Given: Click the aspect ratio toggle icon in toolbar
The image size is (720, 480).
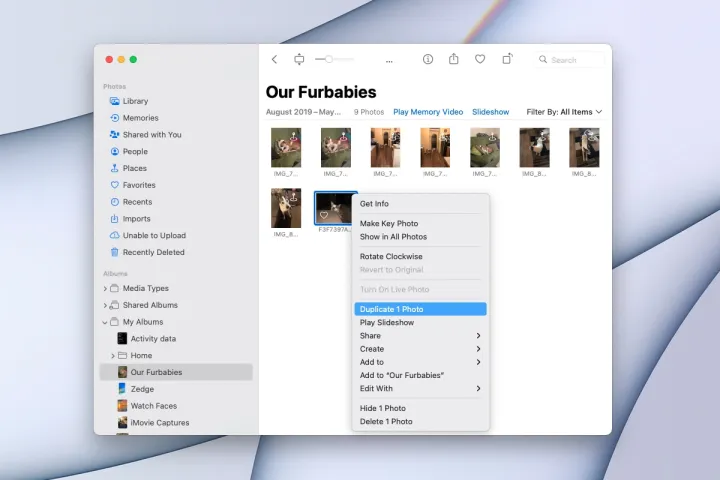Looking at the screenshot, I should coord(299,59).
